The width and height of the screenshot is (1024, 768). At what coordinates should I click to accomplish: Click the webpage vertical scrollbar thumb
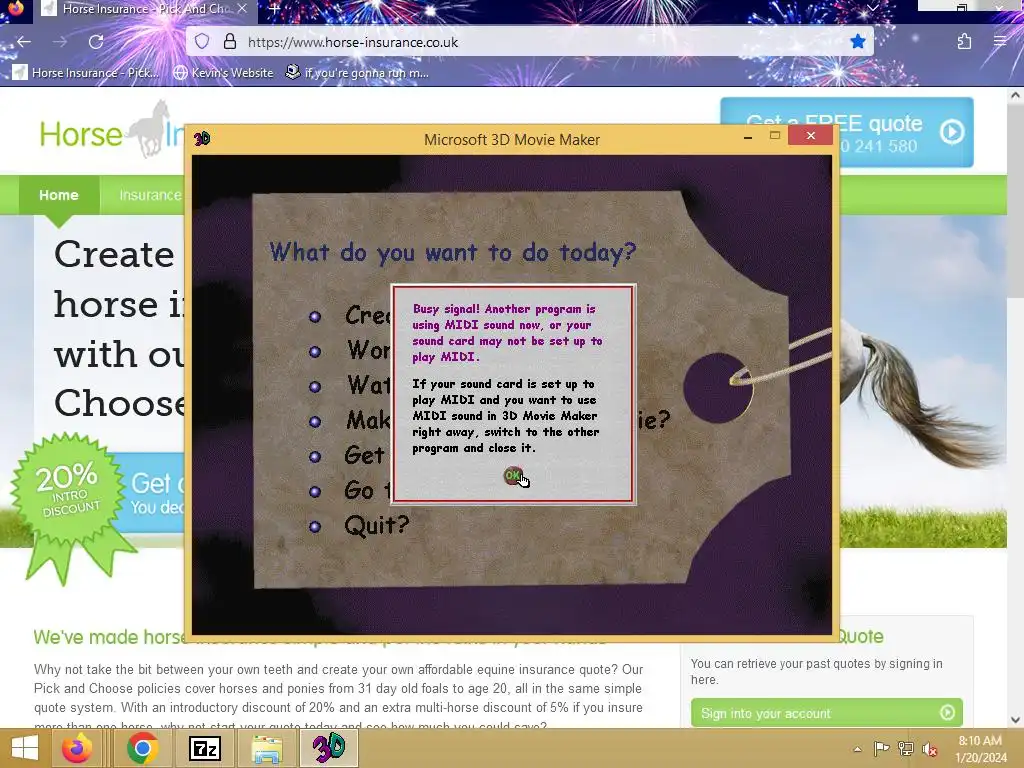click(1015, 199)
